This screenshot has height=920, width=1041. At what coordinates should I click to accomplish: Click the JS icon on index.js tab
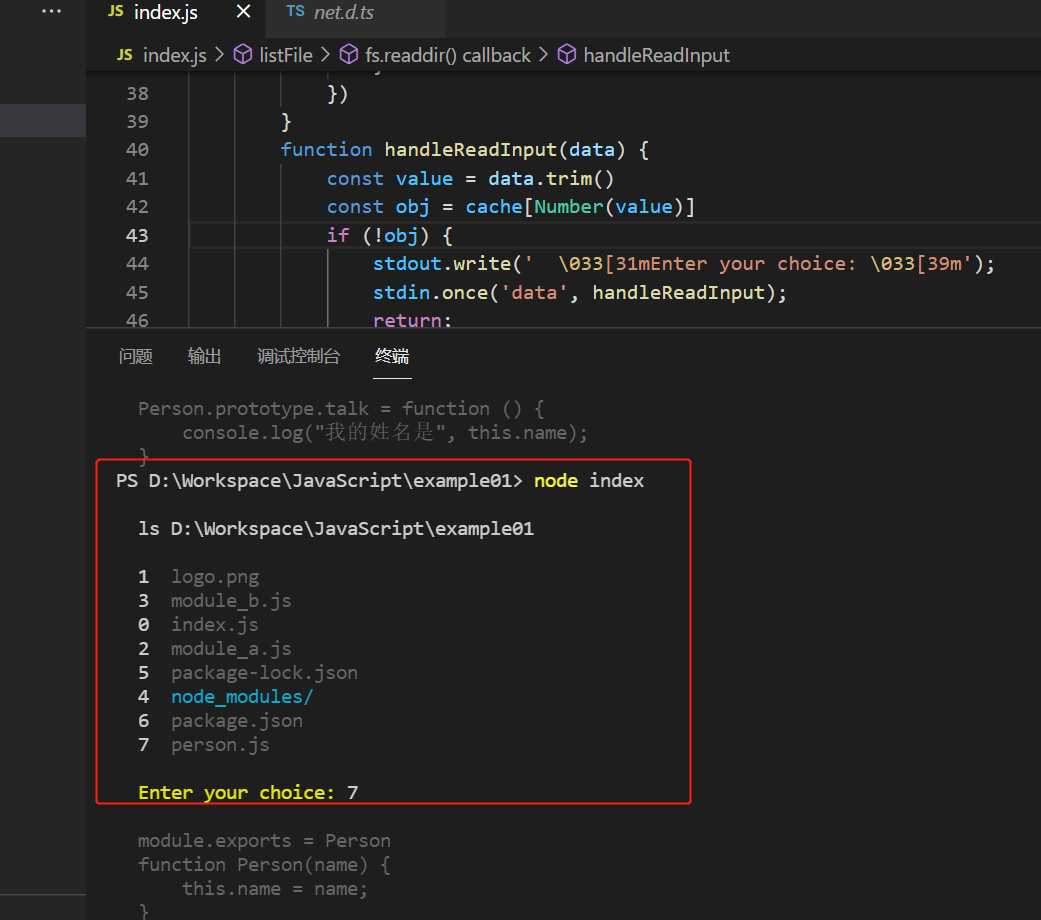tap(116, 11)
